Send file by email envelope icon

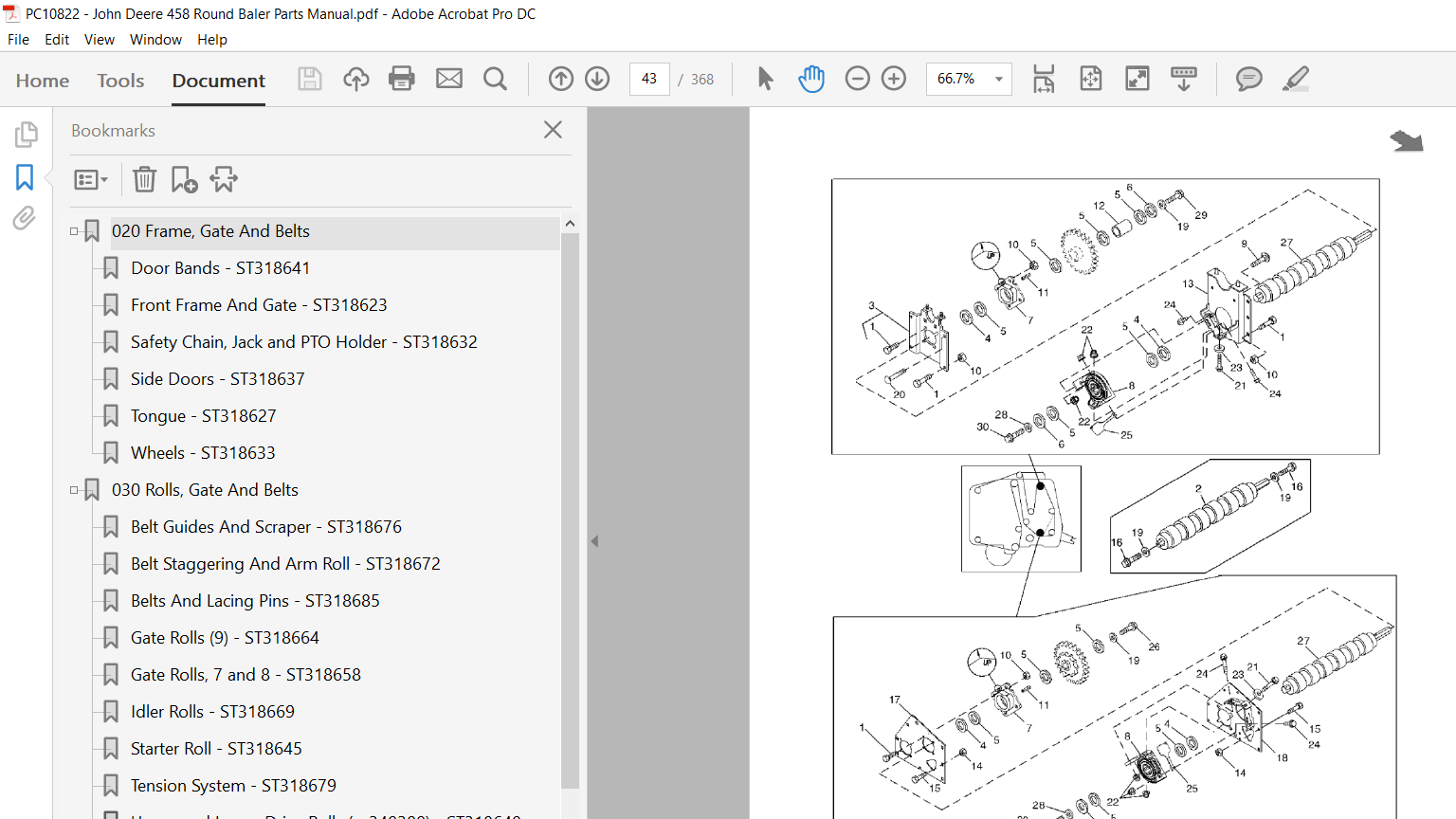449,79
